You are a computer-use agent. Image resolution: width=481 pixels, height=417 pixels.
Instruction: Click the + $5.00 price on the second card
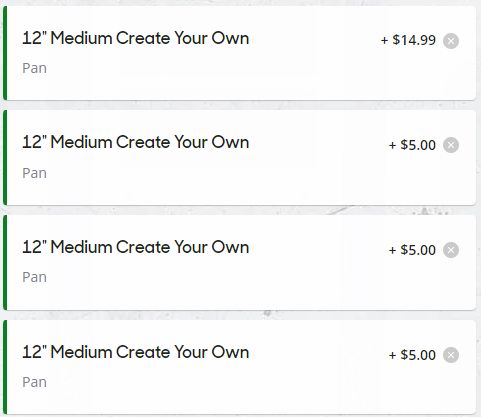(x=412, y=145)
